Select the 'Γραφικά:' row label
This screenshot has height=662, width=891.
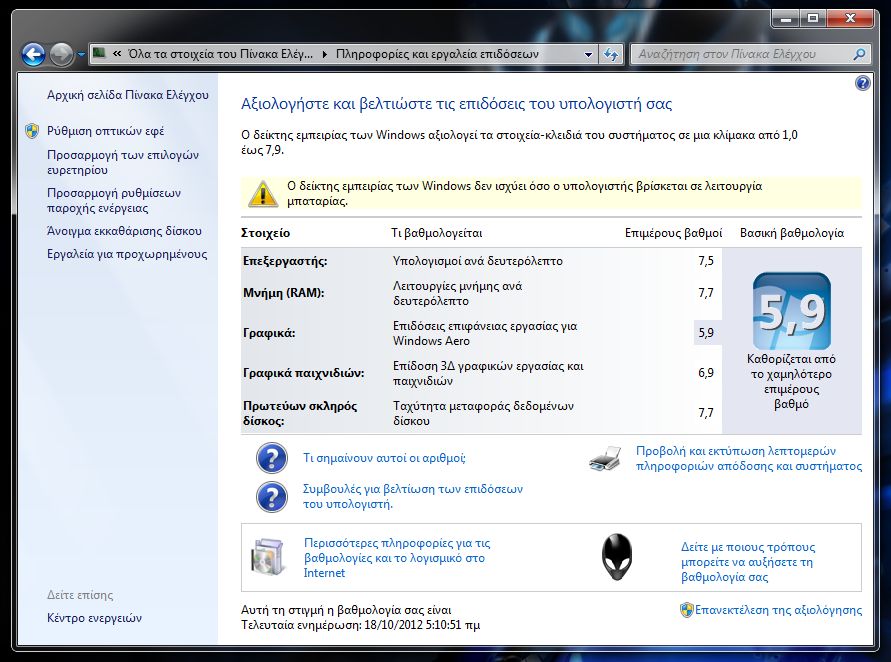(269, 333)
